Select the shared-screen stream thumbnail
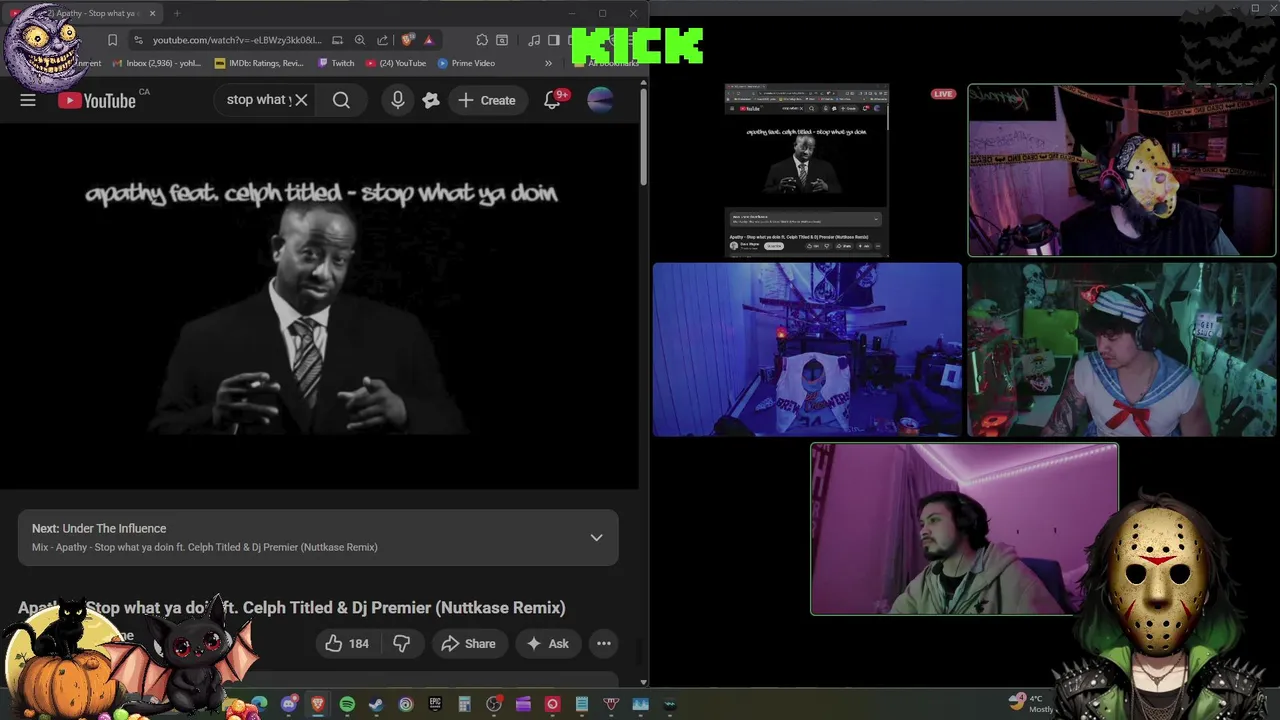The image size is (1280, 720). click(x=807, y=170)
